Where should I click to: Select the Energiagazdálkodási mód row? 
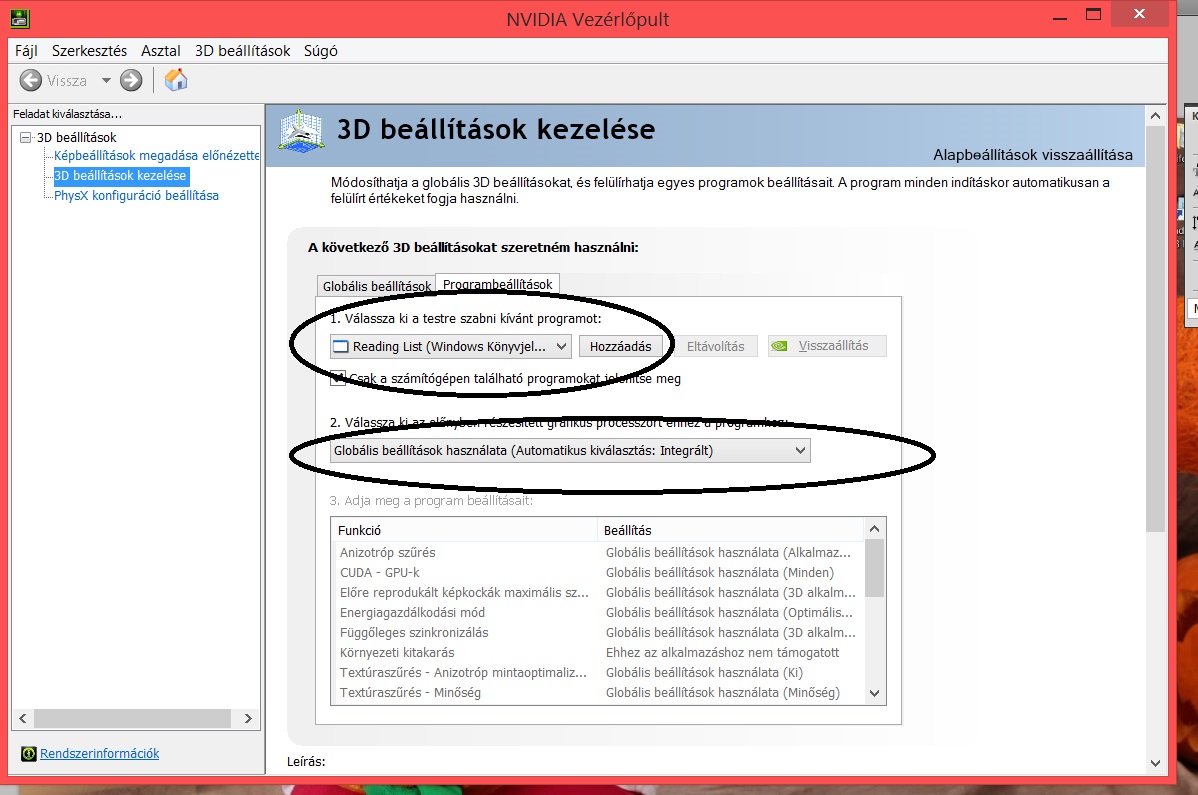pos(598,612)
